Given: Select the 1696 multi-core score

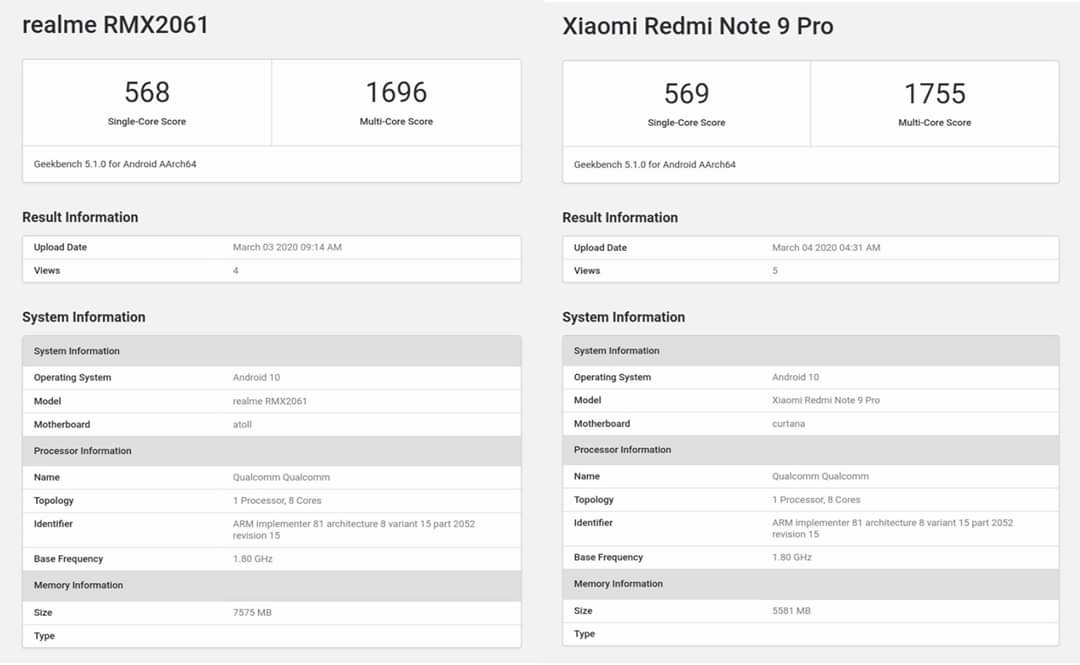Looking at the screenshot, I should pyautogui.click(x=396, y=92).
